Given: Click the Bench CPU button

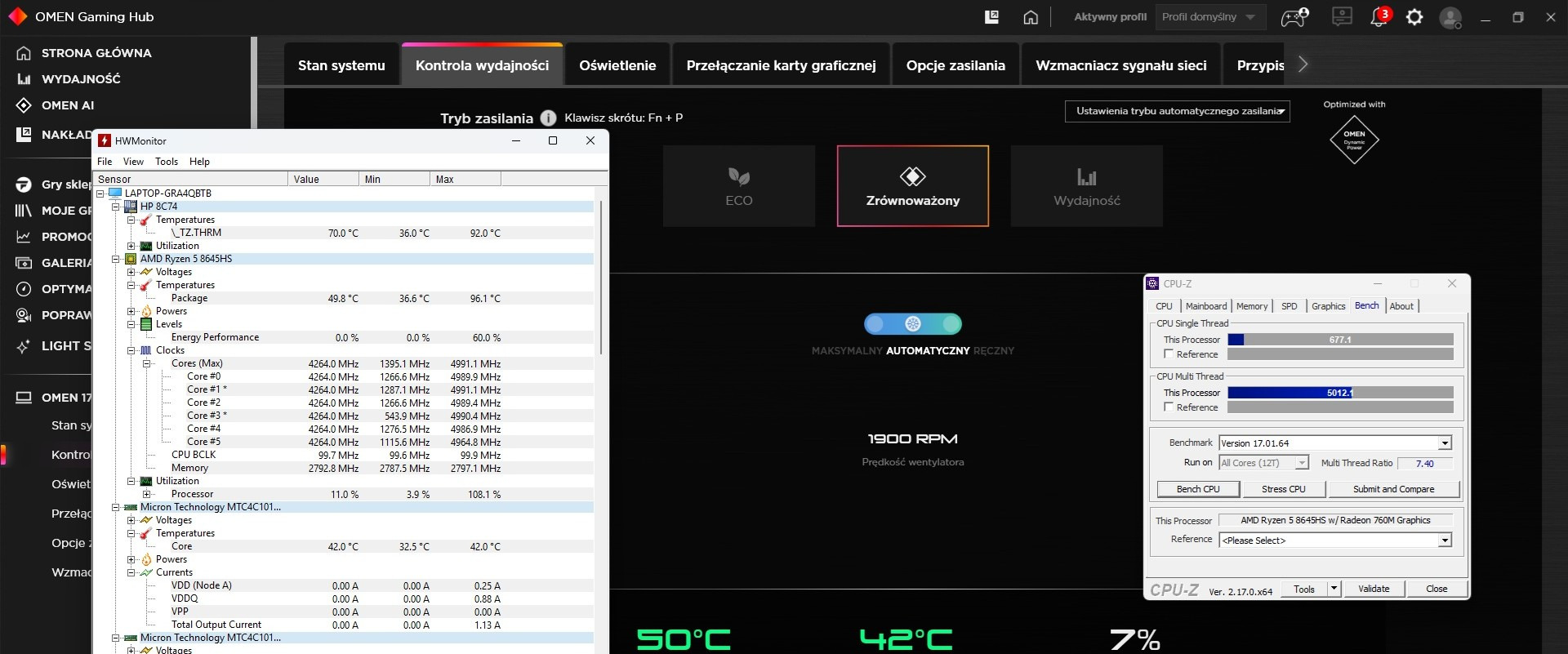Looking at the screenshot, I should pos(1198,489).
